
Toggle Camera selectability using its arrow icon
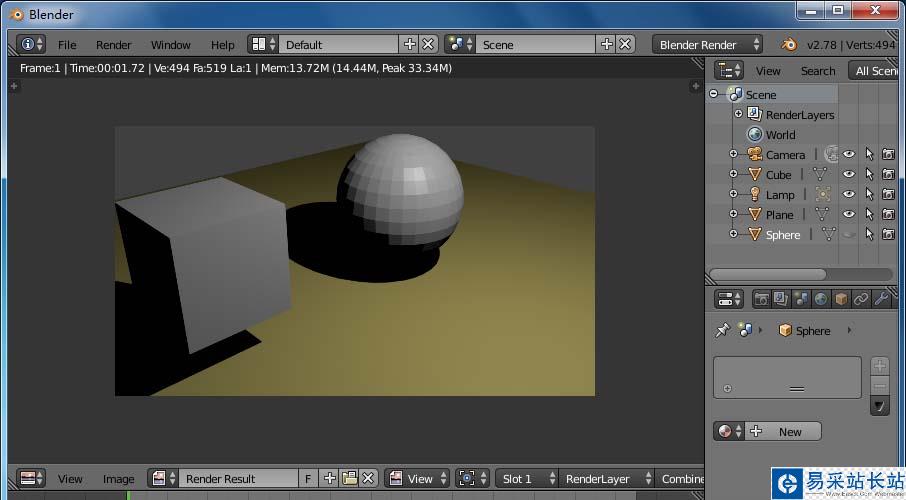(869, 155)
